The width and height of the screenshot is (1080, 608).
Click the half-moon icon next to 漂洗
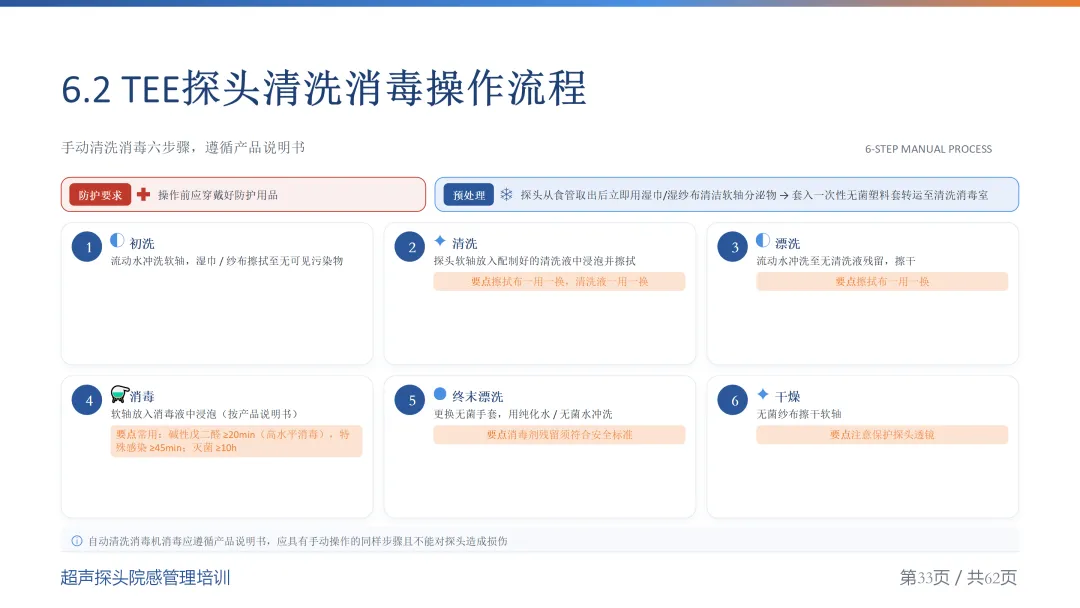[x=763, y=240]
